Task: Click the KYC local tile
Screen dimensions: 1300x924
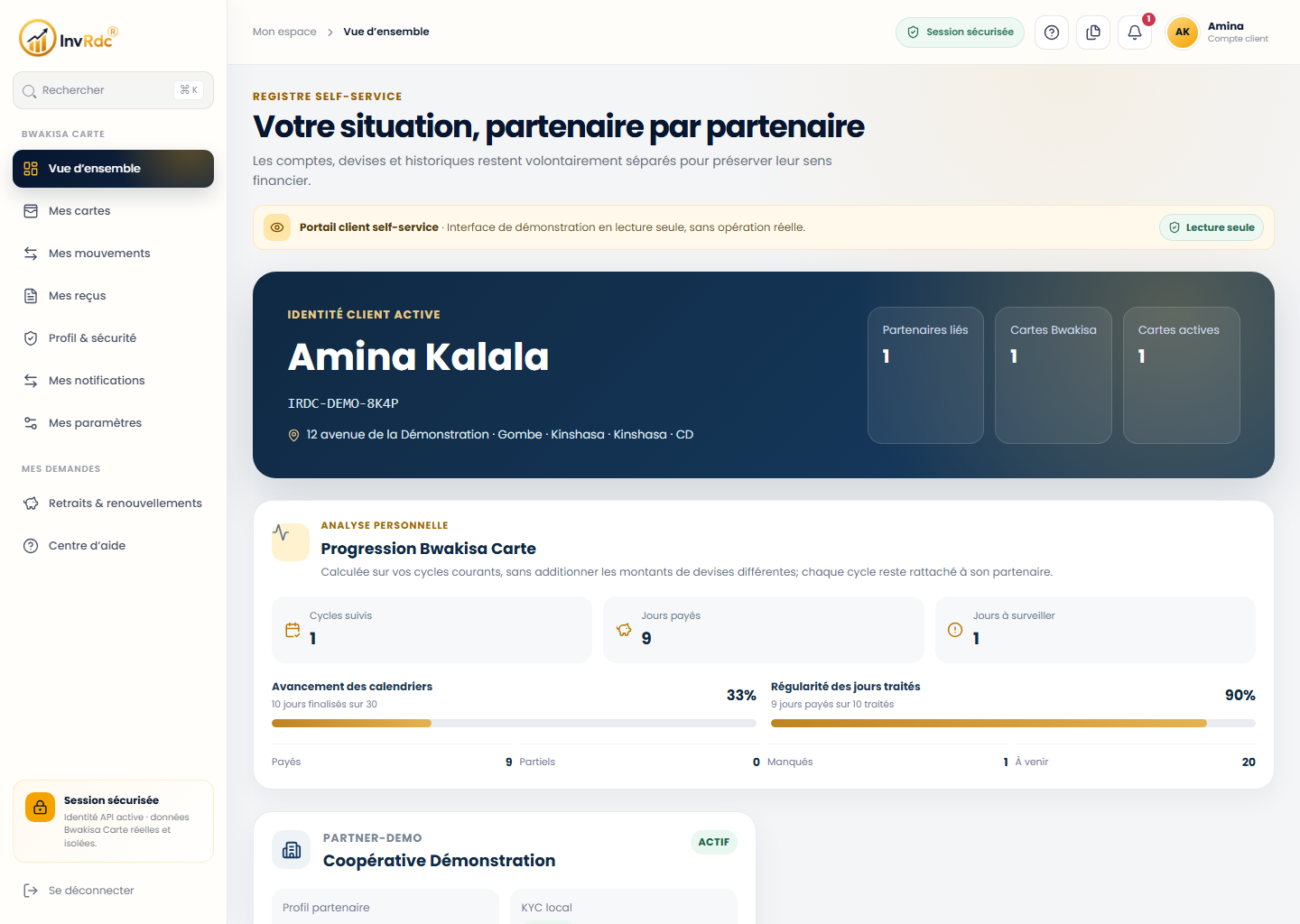Action: point(624,907)
